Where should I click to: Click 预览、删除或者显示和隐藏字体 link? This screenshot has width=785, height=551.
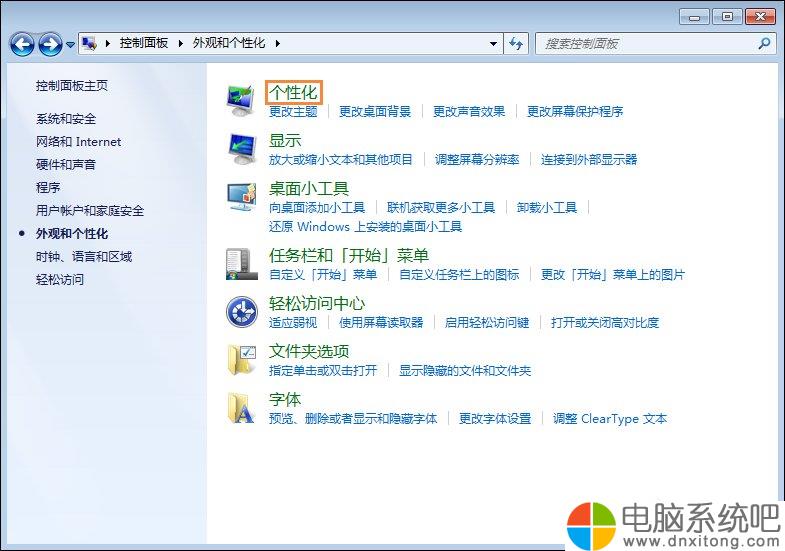point(353,418)
